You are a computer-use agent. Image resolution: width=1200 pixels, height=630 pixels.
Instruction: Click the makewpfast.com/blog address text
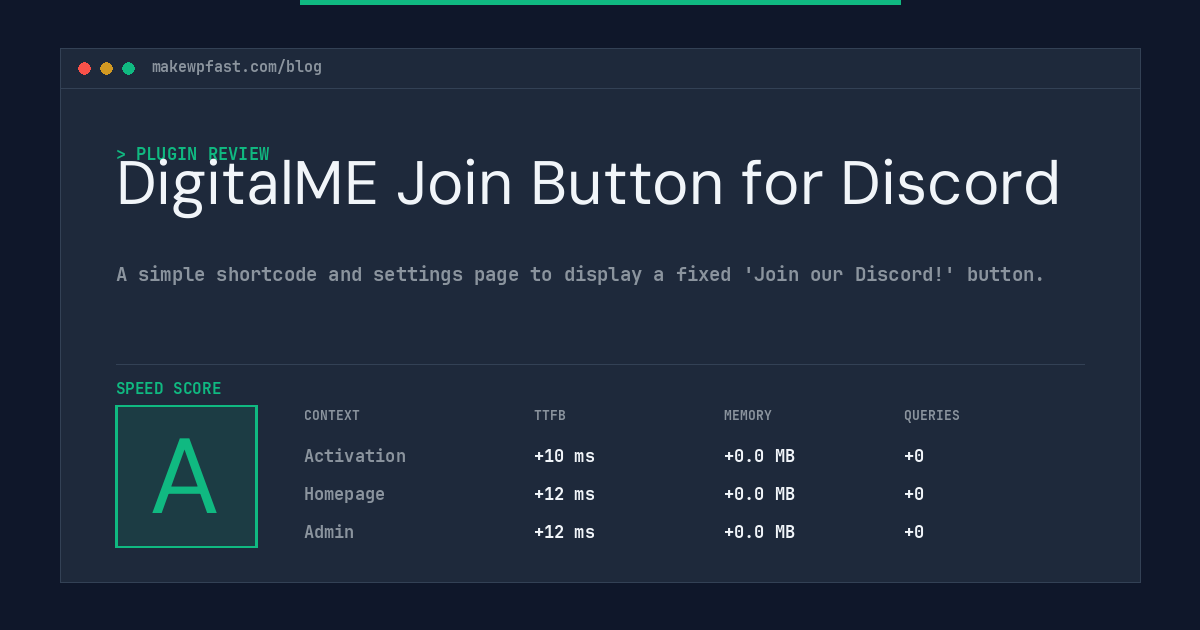click(x=237, y=67)
